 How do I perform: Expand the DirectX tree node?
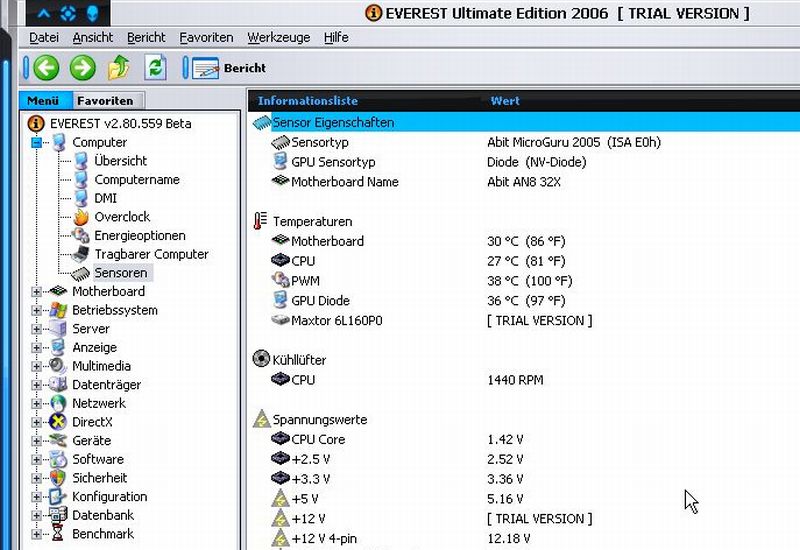36,422
